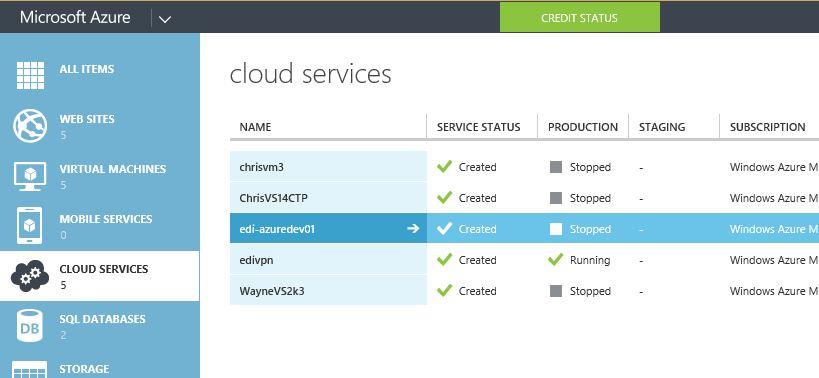This screenshot has width=819, height=378.
Task: Select the Mobile Services phone icon
Action: point(30,226)
